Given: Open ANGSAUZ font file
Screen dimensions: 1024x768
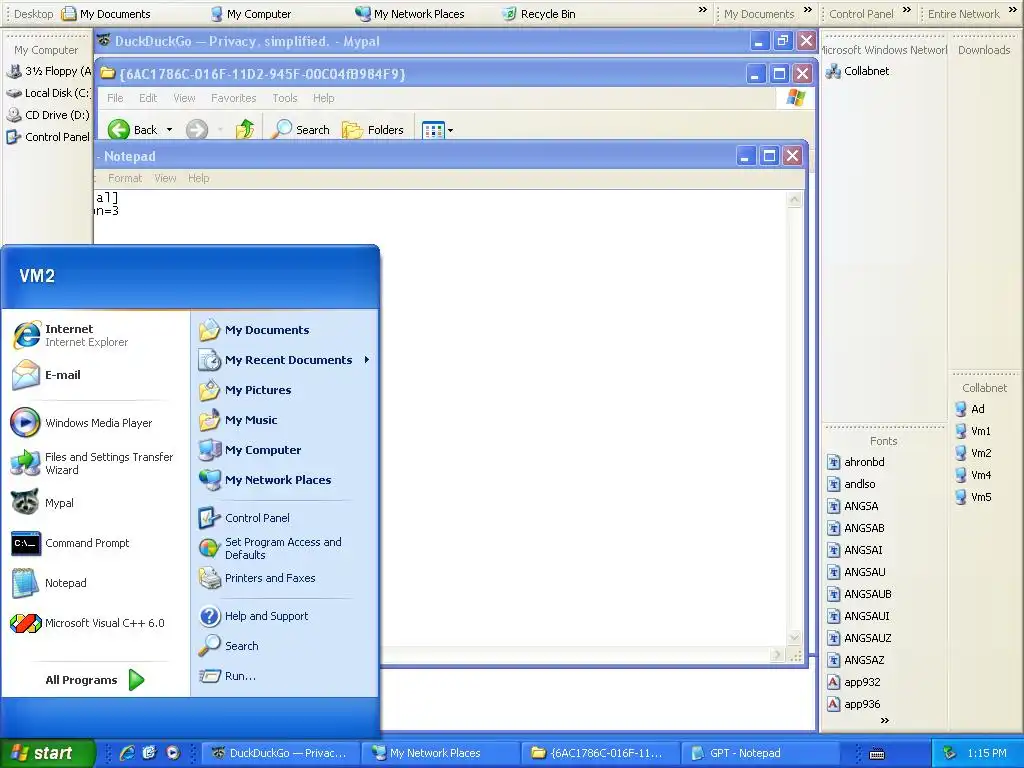Looking at the screenshot, I should point(859,638).
